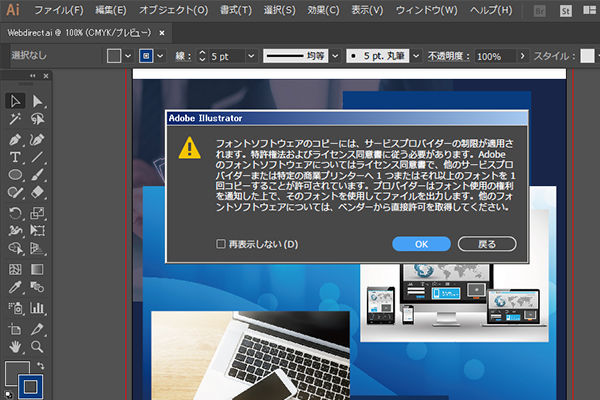Image resolution: width=600 pixels, height=400 pixels.
Task: Open the ヘルプ(H) menu
Action: pyautogui.click(x=491, y=10)
